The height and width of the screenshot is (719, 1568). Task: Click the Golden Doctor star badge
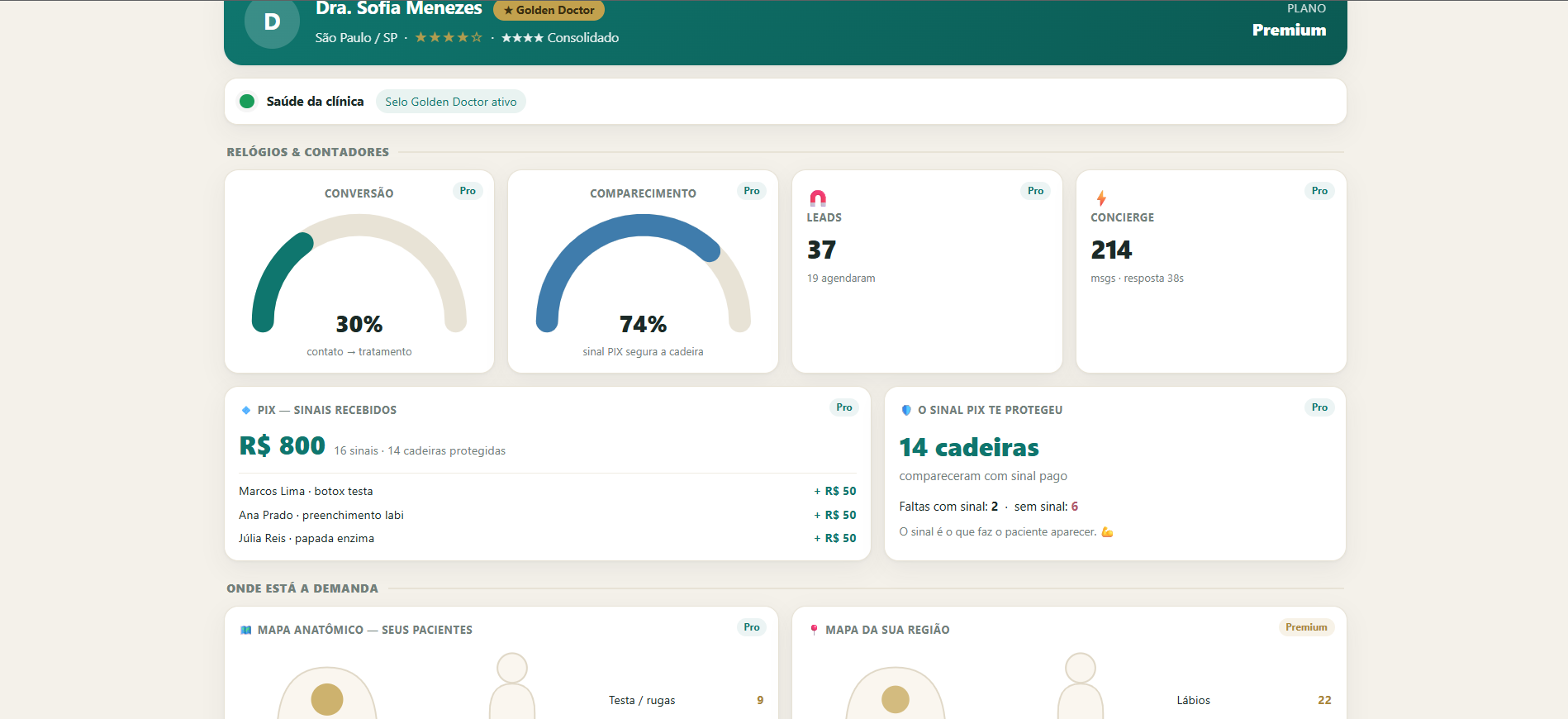[x=549, y=10]
